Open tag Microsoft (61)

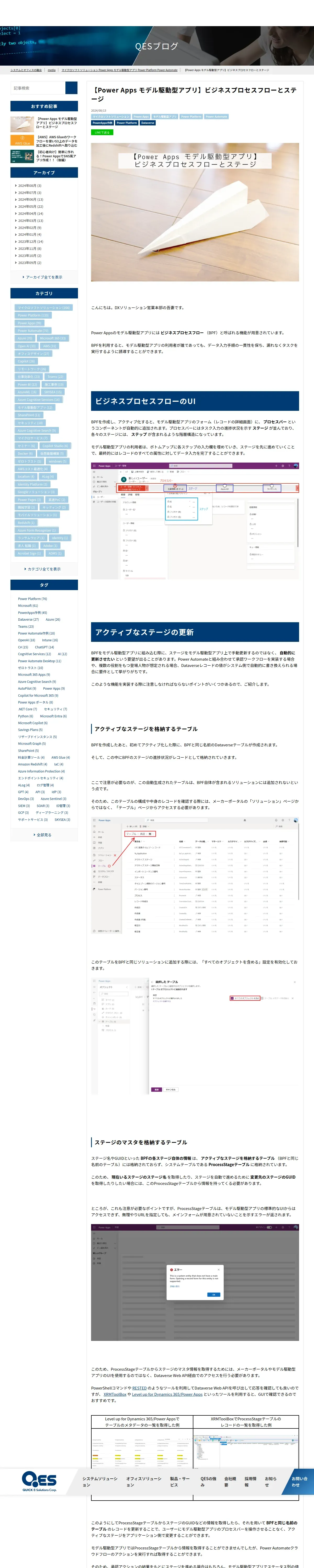pyautogui.click(x=28, y=606)
